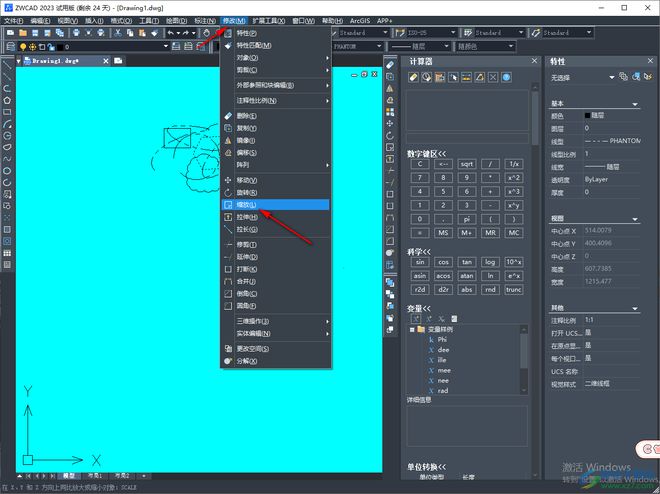The image size is (660, 494).
Task: Click the 颜色 black swatch in Properties
Action: point(587,115)
